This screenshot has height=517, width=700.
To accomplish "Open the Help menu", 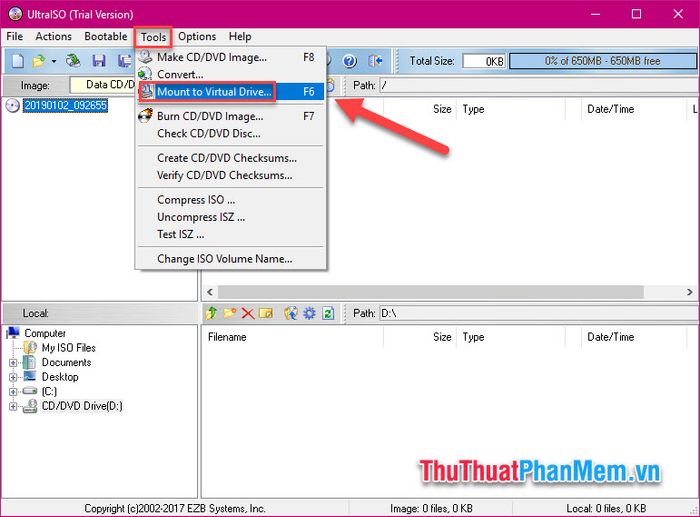I will click(x=240, y=36).
